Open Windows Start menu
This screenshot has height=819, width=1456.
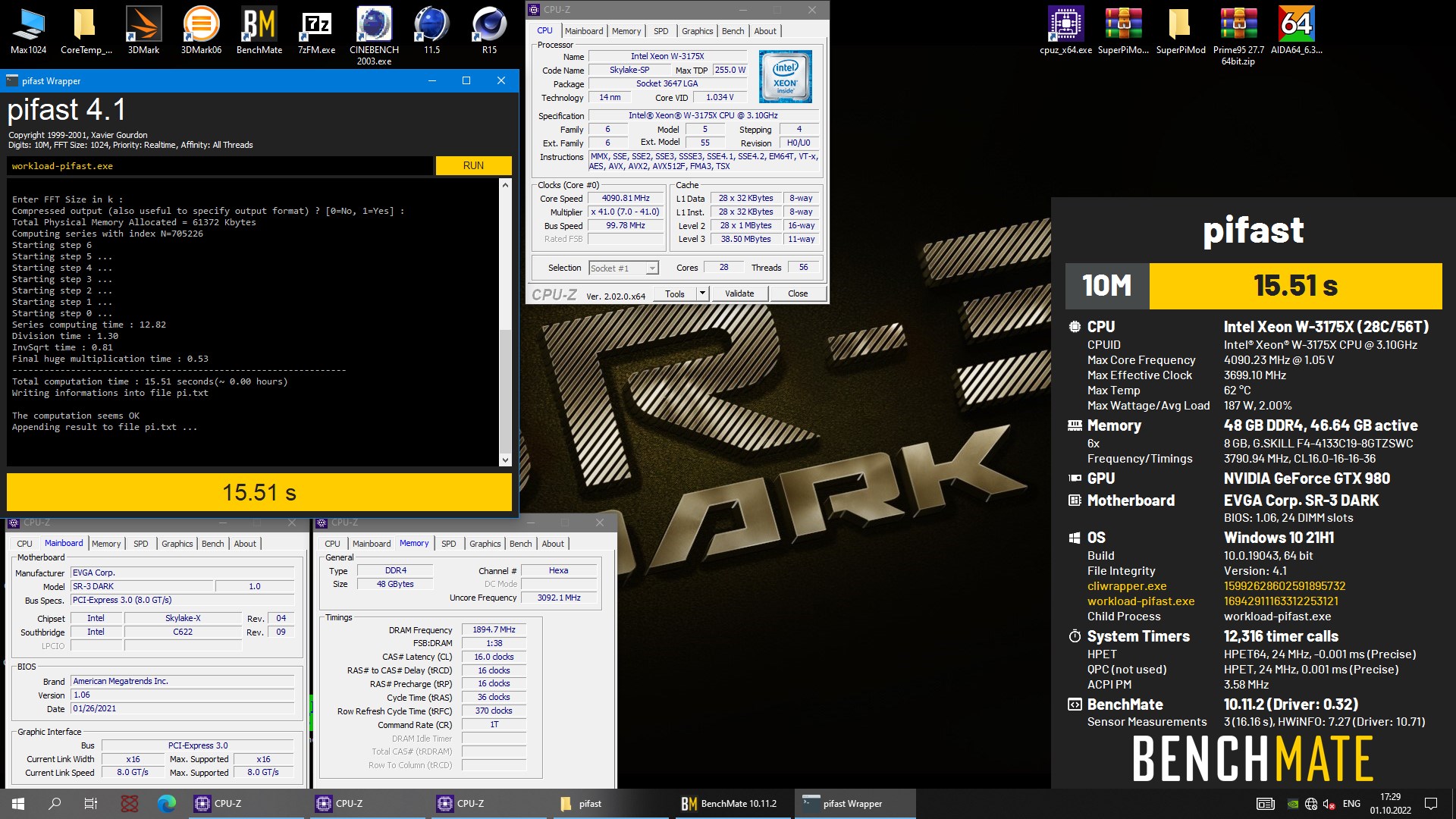coord(18,804)
